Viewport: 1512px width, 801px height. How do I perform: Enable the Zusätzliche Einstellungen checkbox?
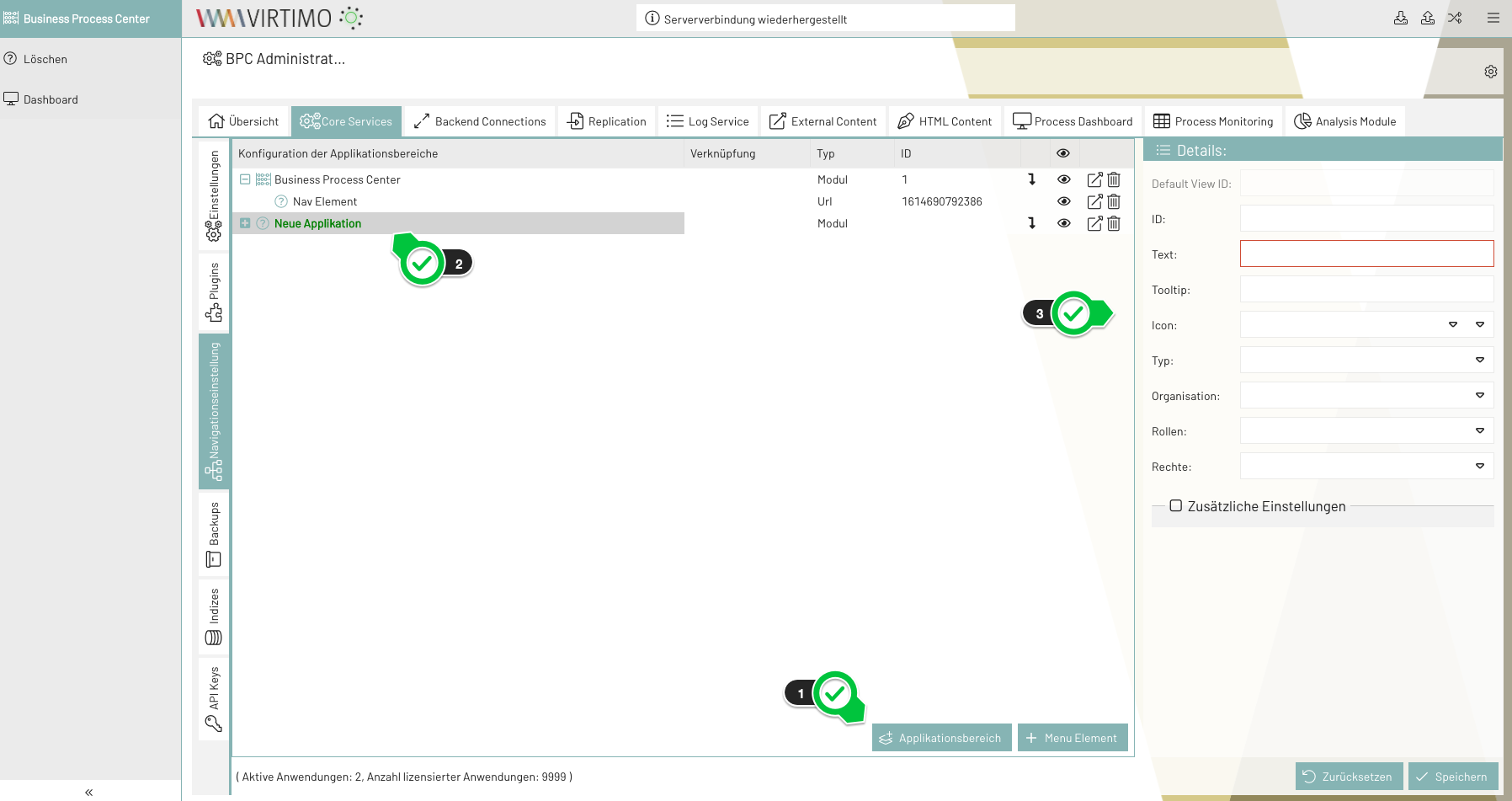tap(1176, 506)
